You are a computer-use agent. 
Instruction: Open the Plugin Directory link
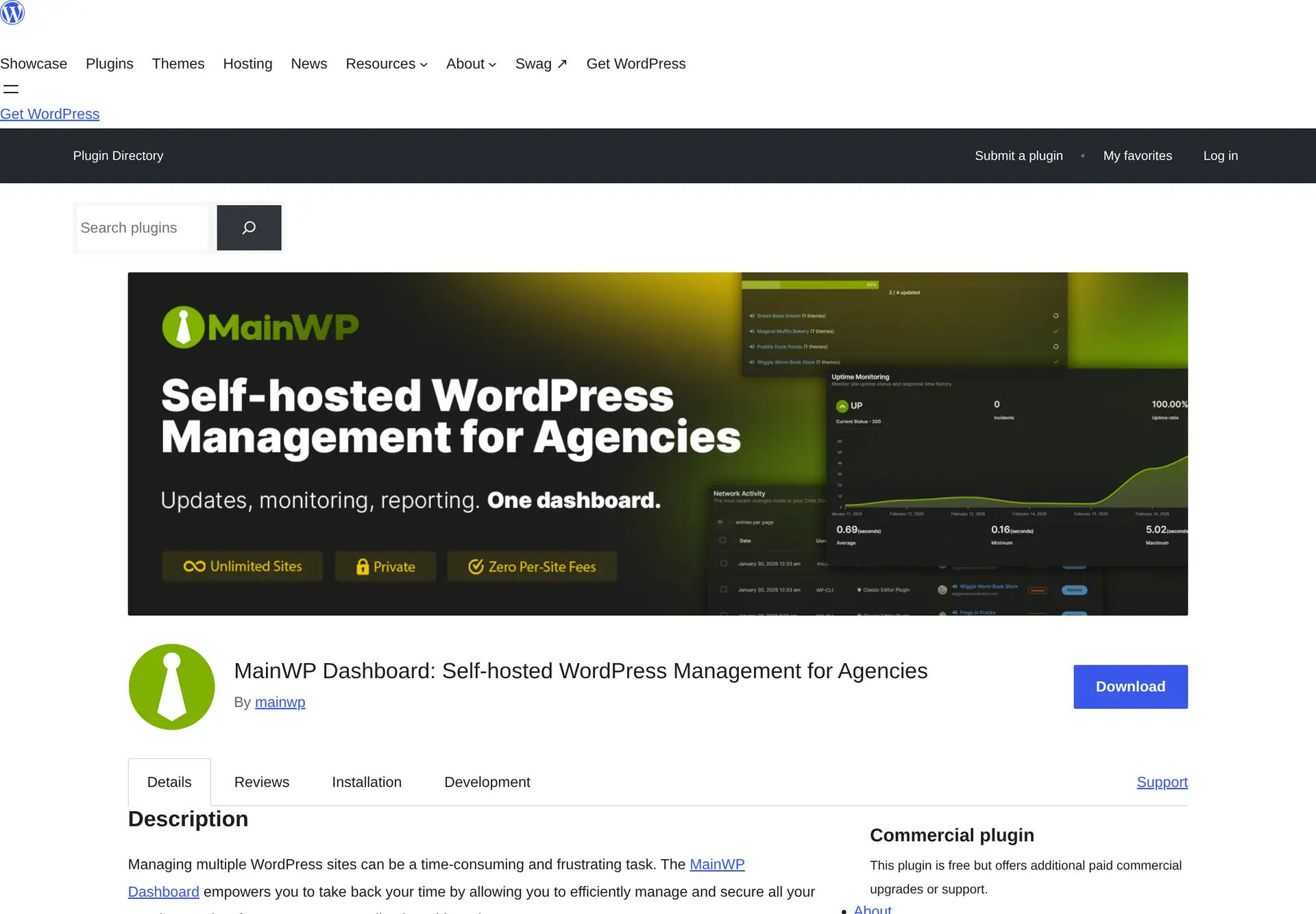(x=119, y=156)
